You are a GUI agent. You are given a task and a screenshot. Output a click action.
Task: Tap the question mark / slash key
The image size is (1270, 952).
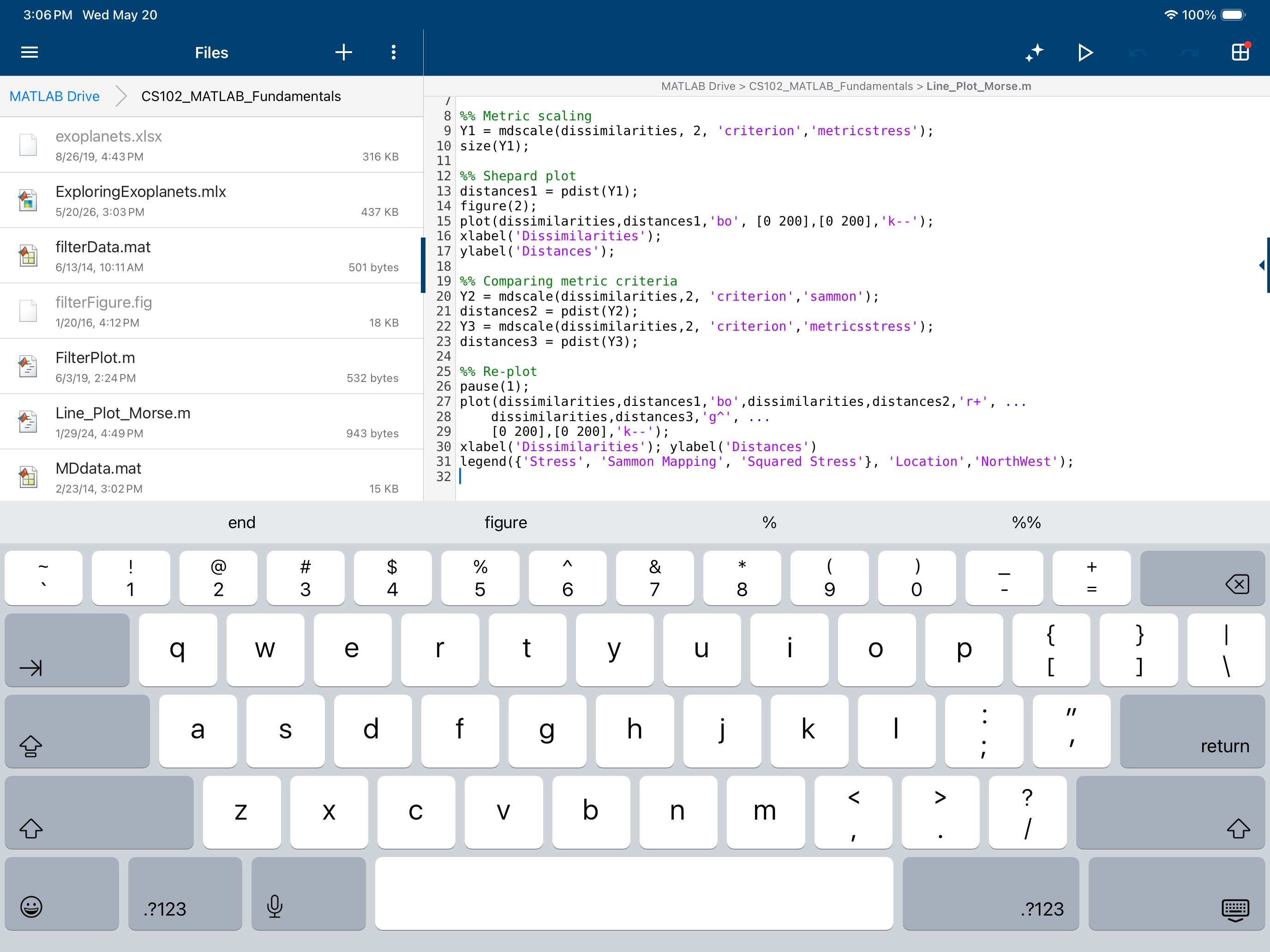coord(1027,812)
